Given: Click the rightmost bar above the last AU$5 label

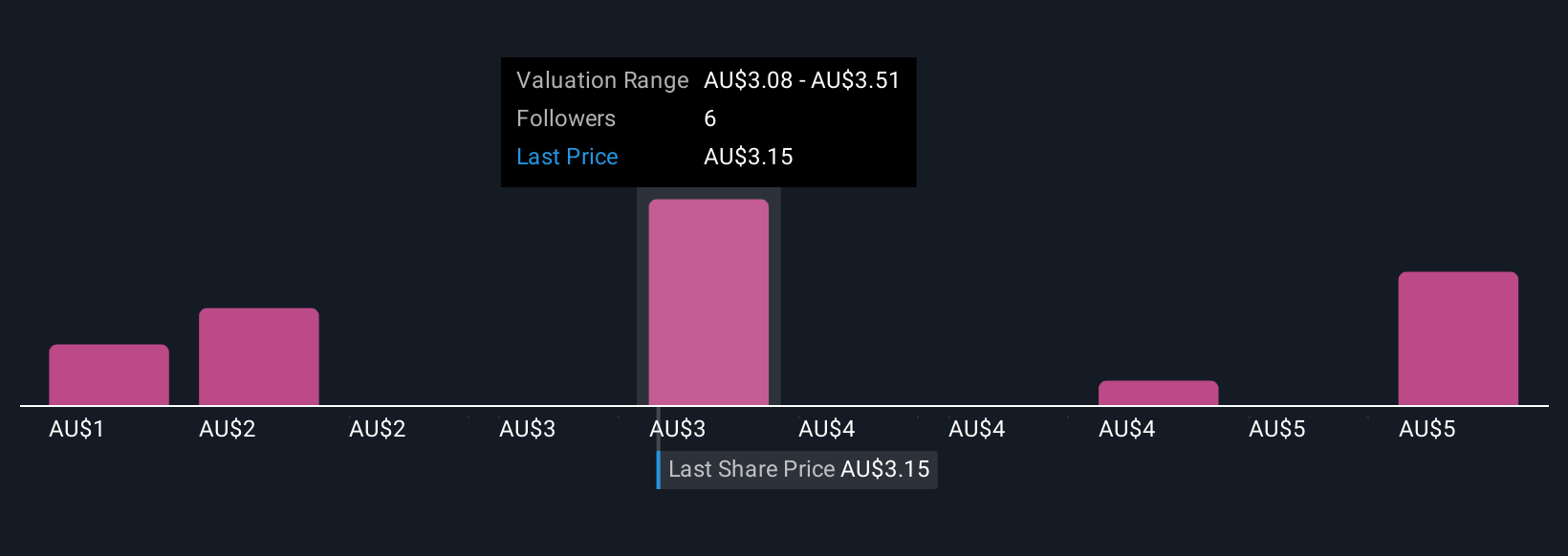Looking at the screenshot, I should 1458,338.
